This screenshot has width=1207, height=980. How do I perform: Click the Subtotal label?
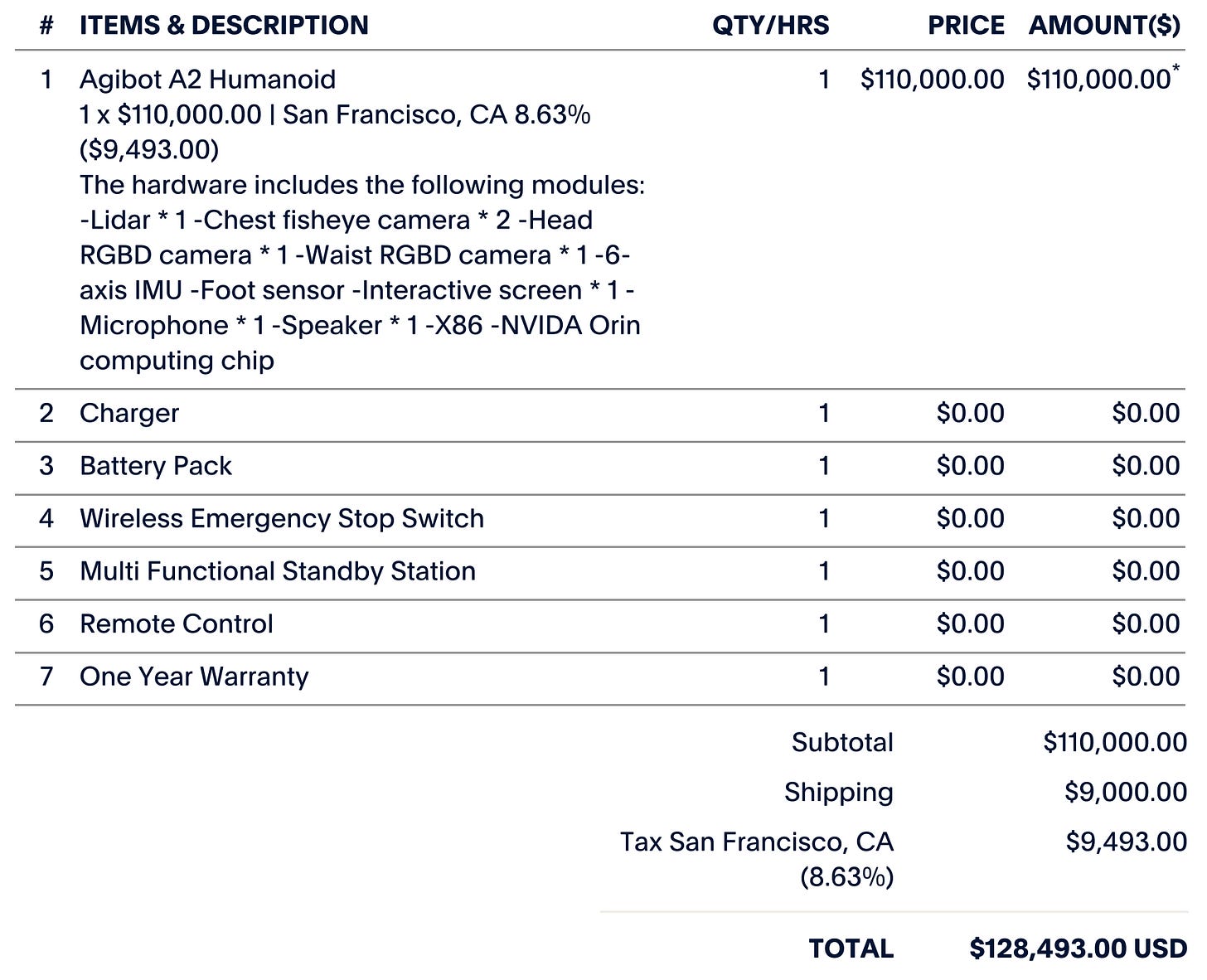842,742
